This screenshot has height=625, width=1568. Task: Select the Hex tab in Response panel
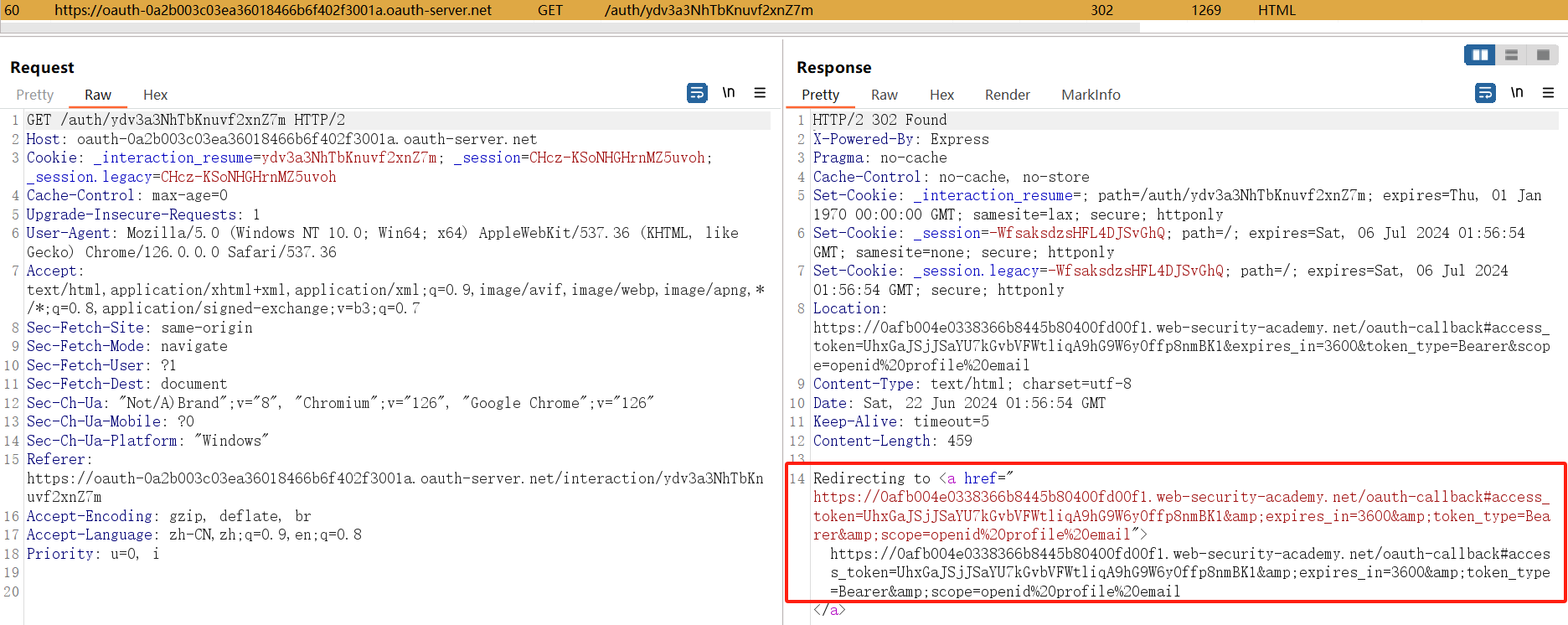[x=941, y=95]
